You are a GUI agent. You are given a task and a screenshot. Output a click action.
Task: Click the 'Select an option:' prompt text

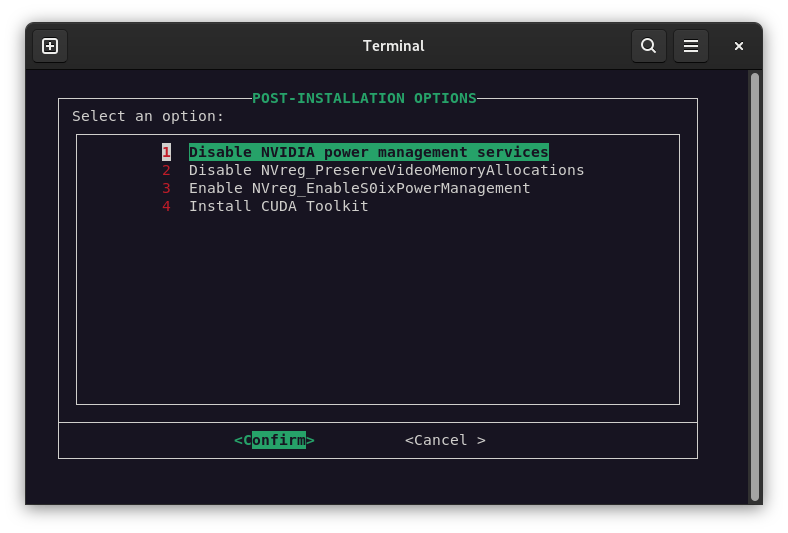148,116
